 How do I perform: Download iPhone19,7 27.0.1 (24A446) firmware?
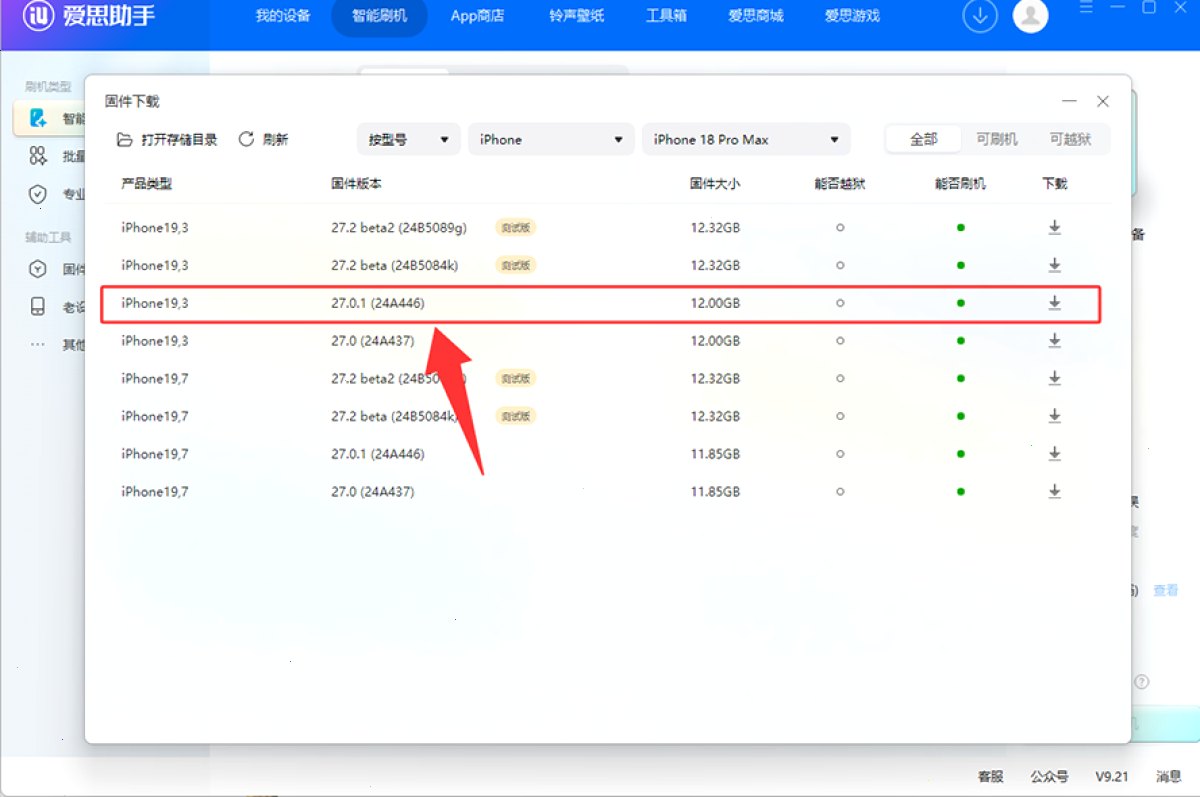point(1054,454)
